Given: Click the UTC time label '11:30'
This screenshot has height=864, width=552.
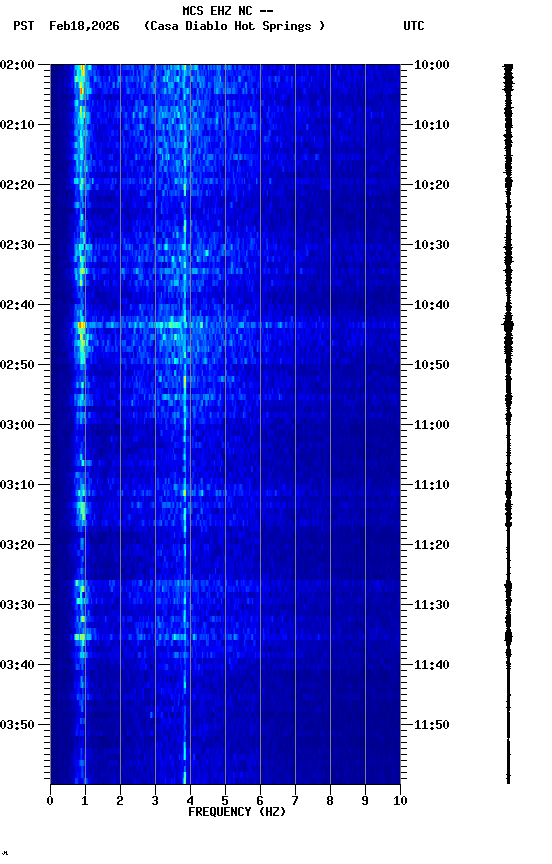Looking at the screenshot, I should click(432, 605).
